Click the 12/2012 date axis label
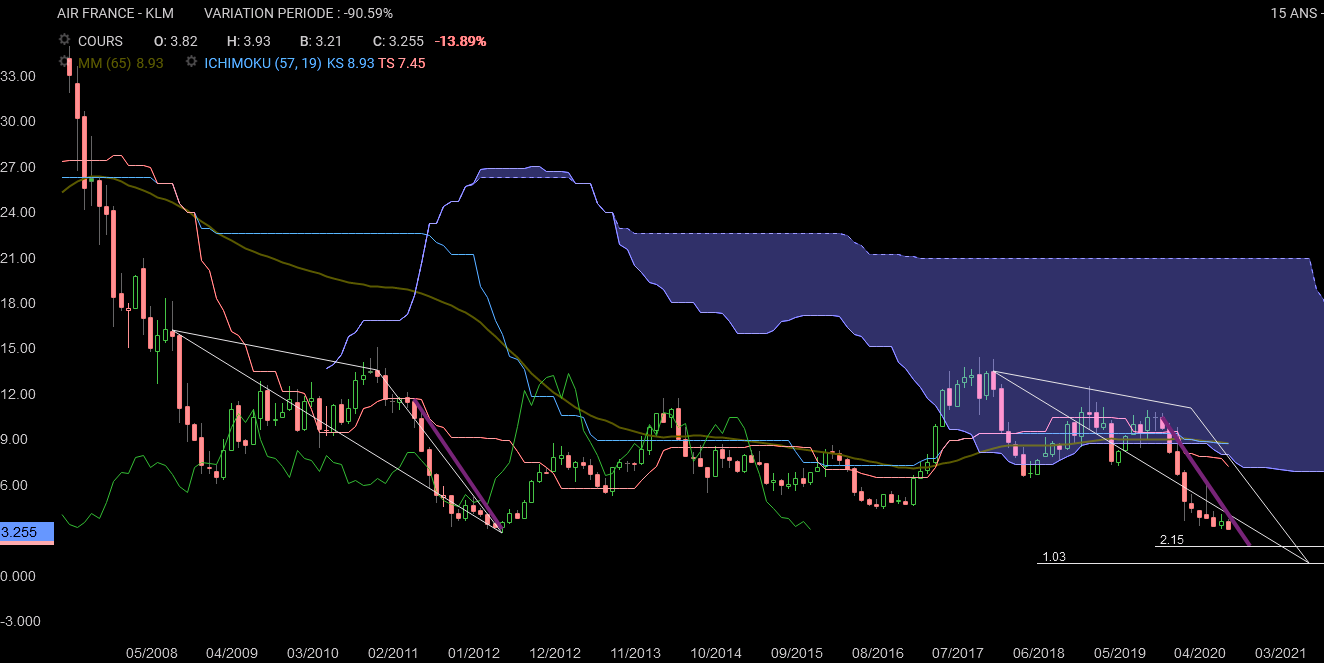 [x=555, y=653]
